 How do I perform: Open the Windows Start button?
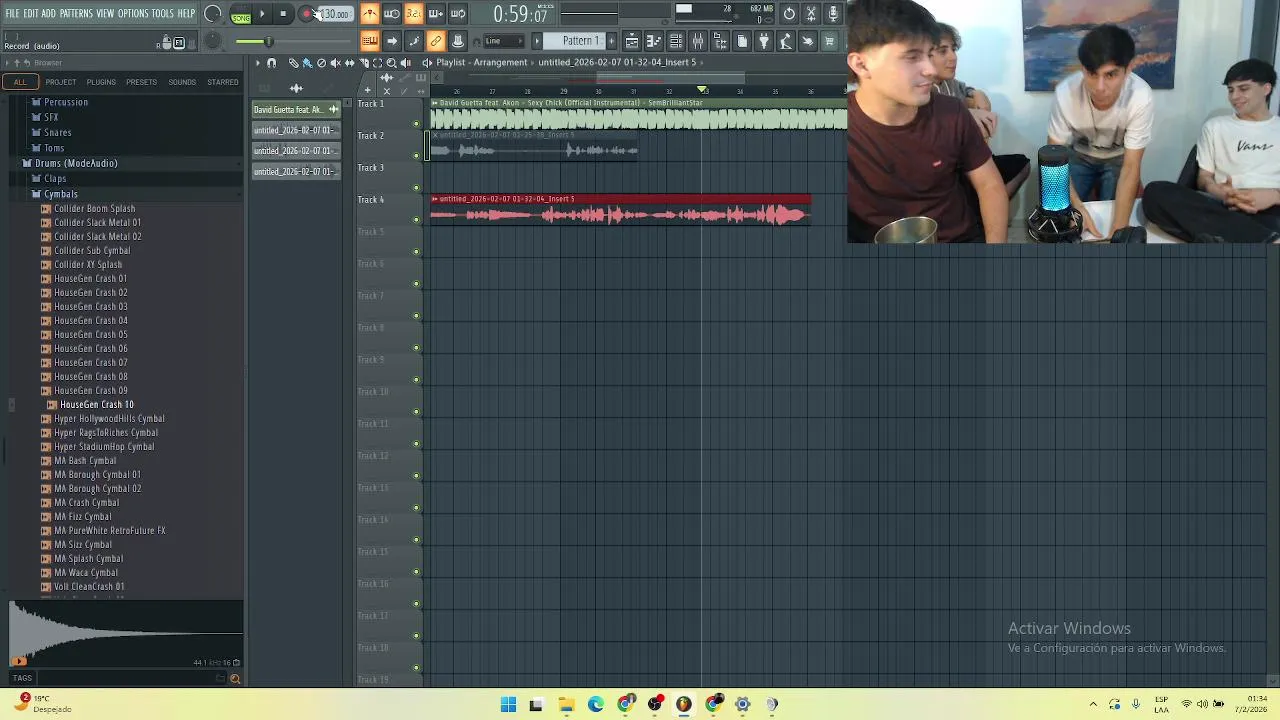tap(508, 704)
